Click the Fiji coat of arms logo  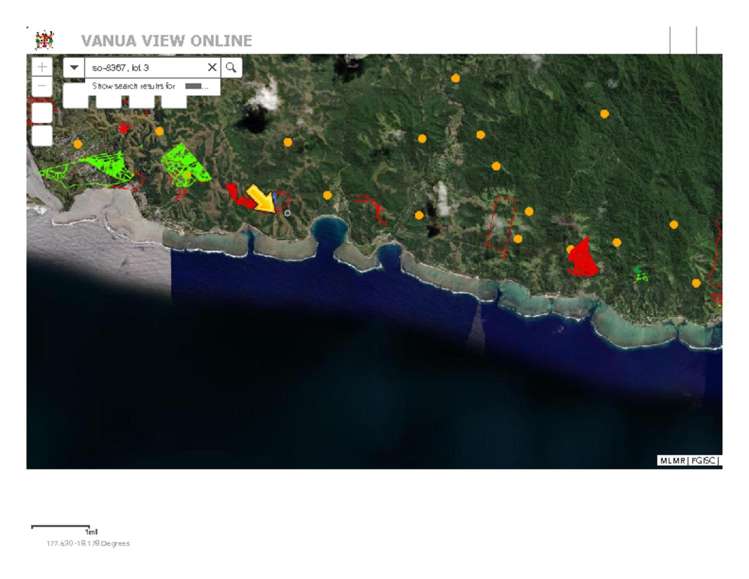point(44,40)
